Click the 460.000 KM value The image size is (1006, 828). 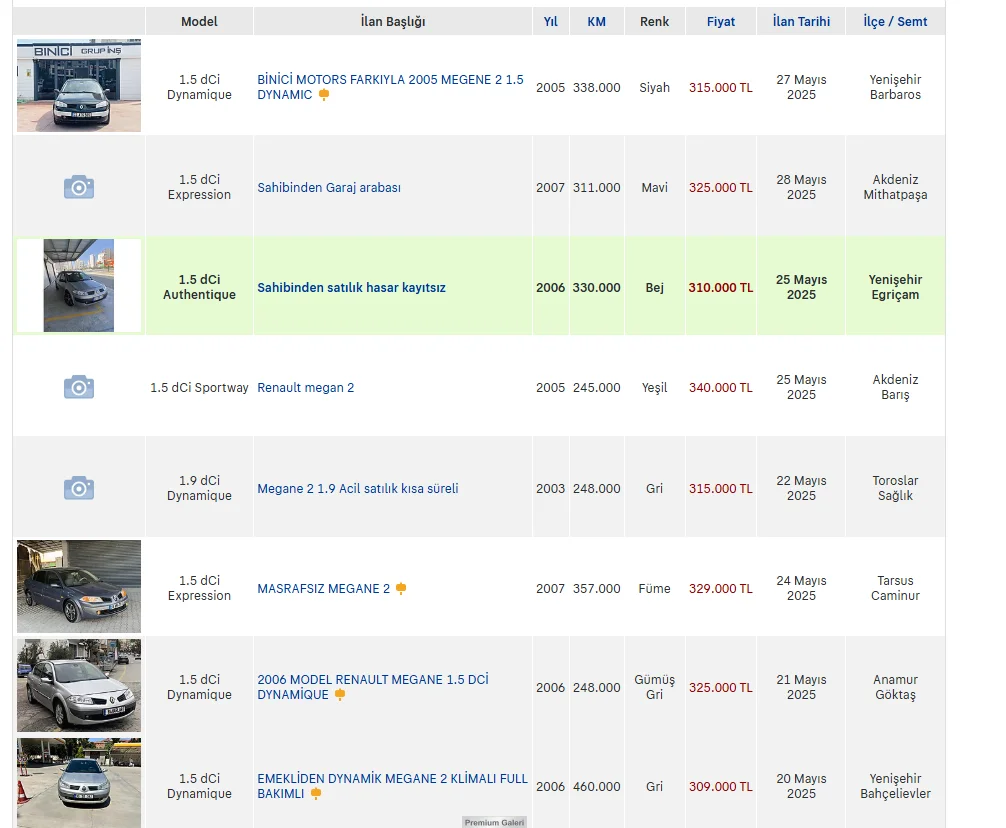[597, 786]
